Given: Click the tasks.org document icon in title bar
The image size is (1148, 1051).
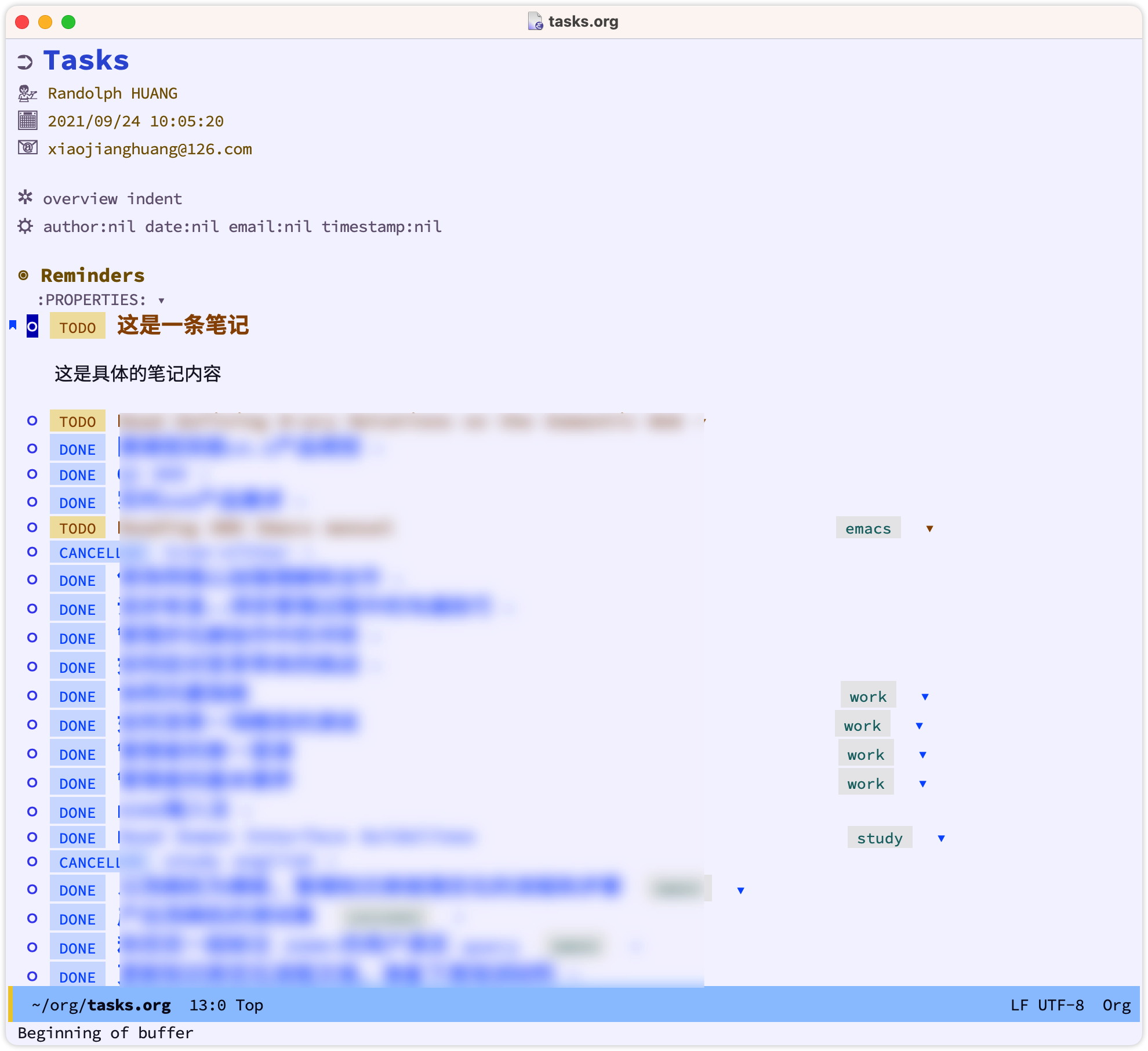Looking at the screenshot, I should (x=535, y=21).
